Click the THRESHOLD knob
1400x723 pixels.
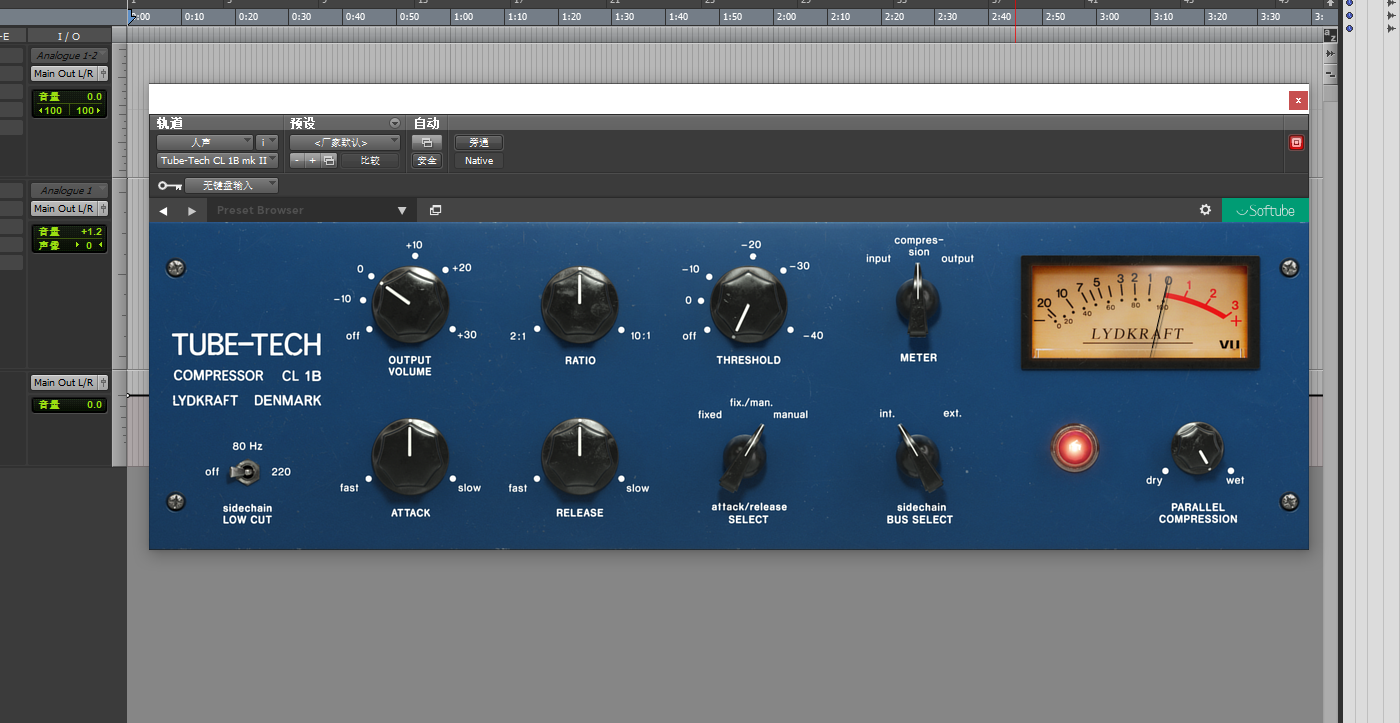(748, 305)
